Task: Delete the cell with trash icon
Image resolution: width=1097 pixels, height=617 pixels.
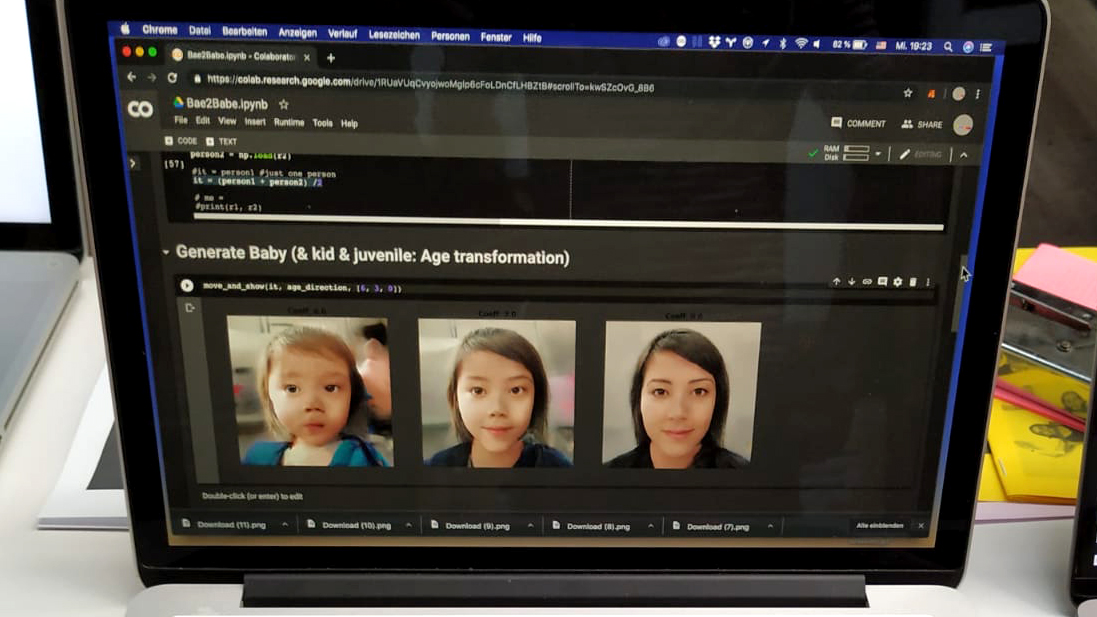Action: coord(913,283)
